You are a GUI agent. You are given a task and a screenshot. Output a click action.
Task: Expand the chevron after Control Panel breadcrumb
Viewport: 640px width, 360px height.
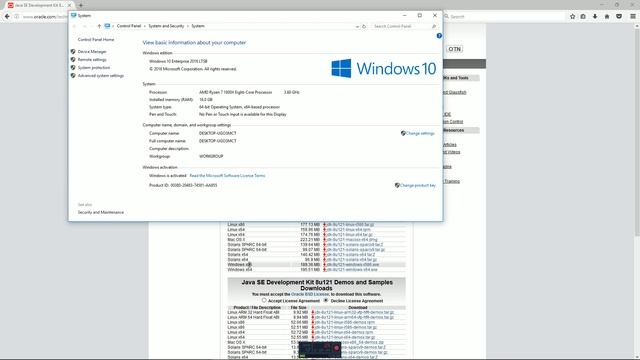144,26
